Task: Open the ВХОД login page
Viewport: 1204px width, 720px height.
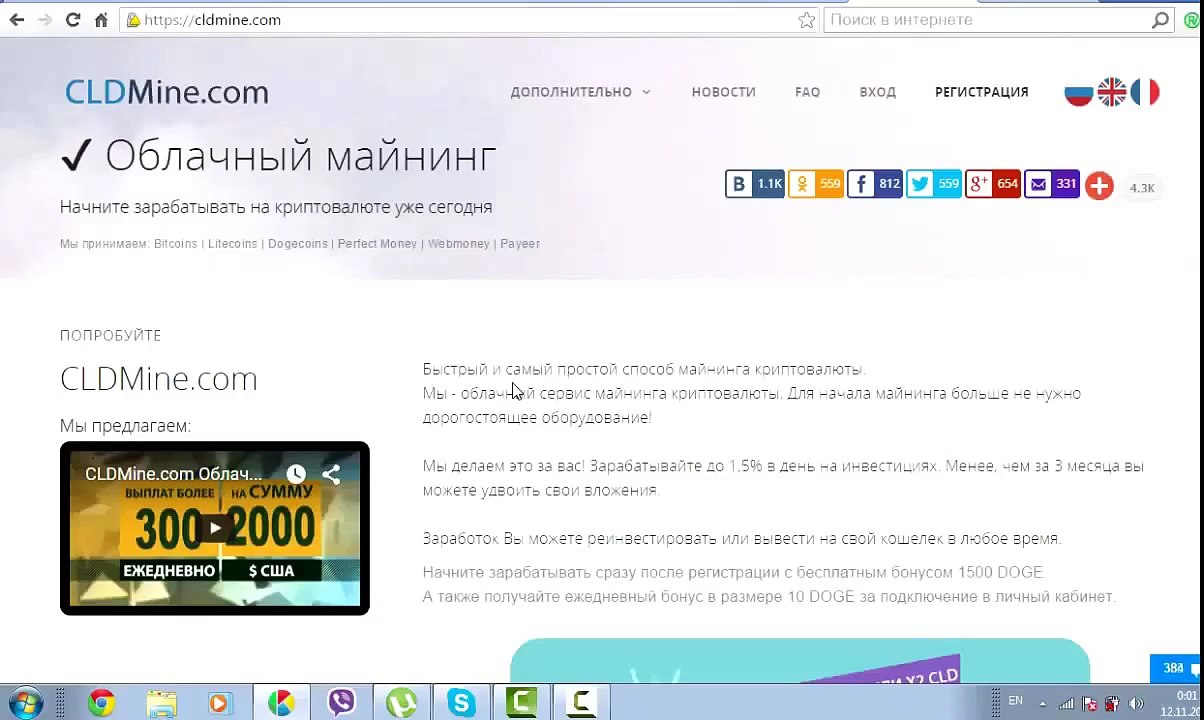Action: tap(877, 92)
